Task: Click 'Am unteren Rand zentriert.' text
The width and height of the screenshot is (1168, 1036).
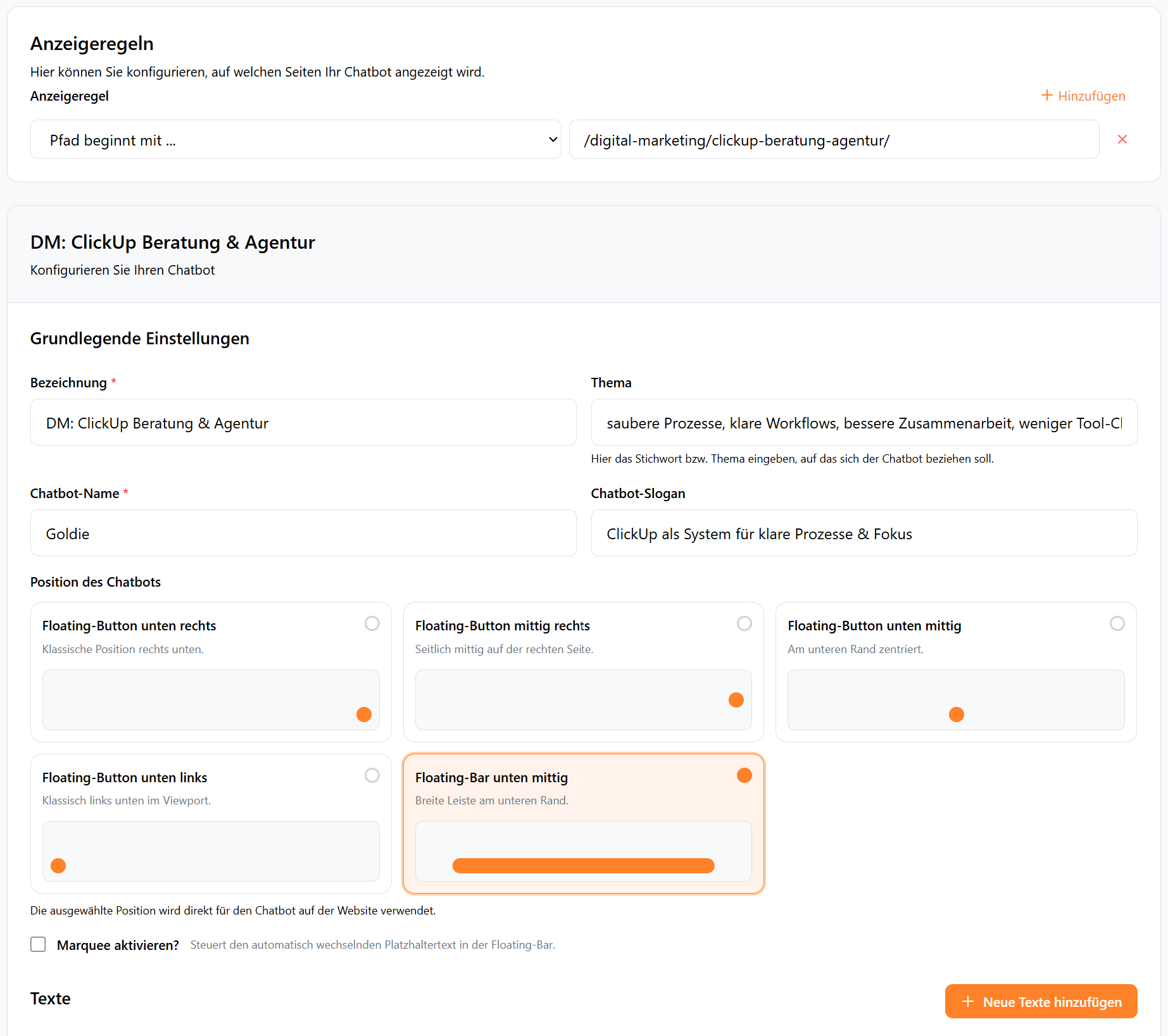Action: (855, 649)
